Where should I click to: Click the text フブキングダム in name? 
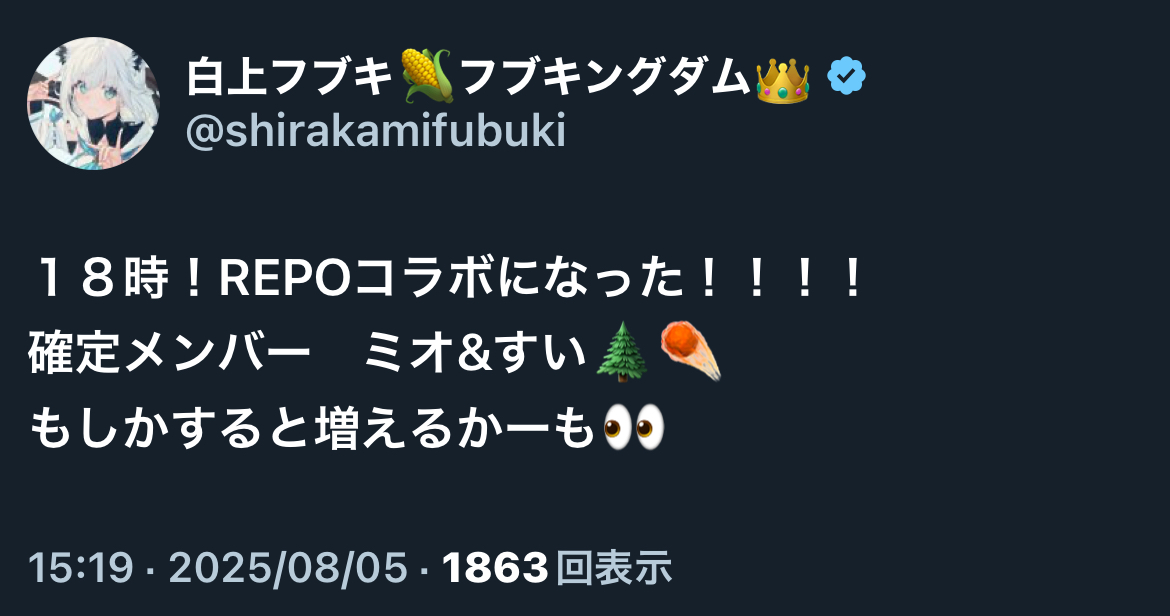click(x=605, y=77)
